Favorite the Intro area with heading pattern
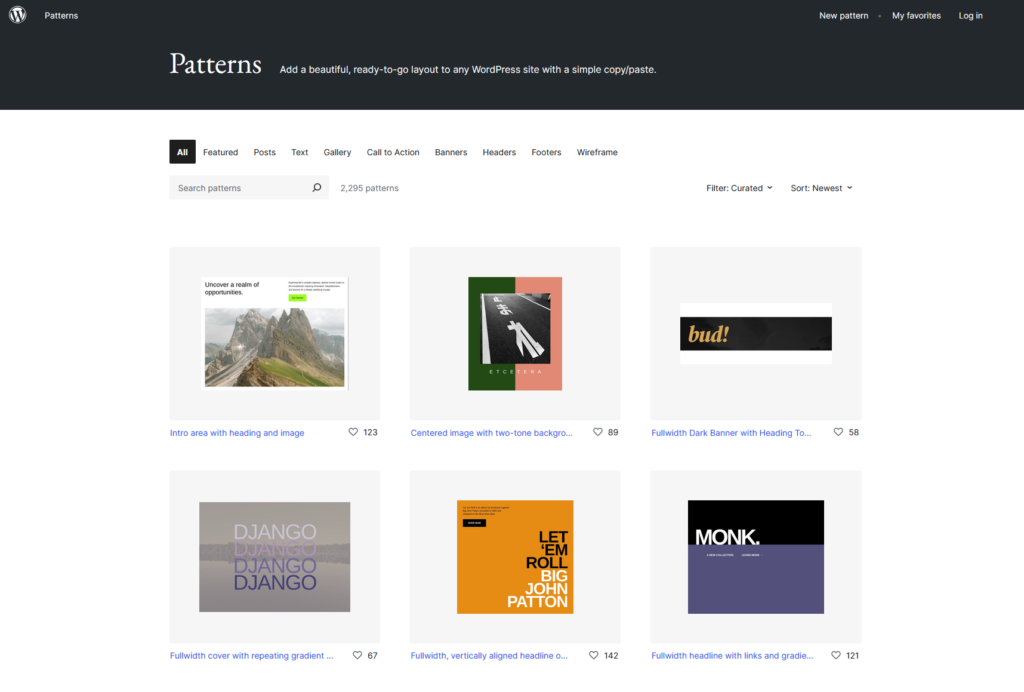1024x692 pixels. [x=353, y=432]
